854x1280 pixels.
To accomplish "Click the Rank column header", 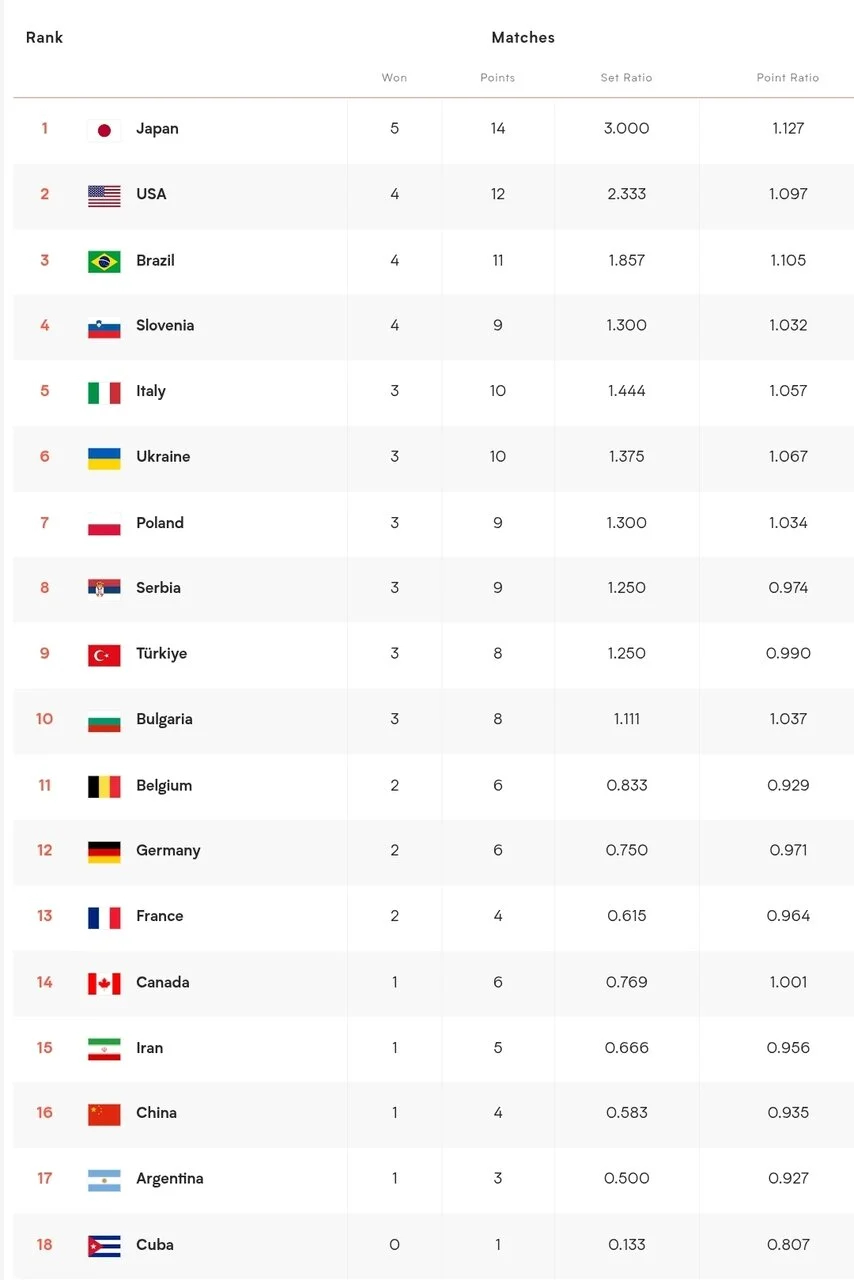I will (x=44, y=38).
